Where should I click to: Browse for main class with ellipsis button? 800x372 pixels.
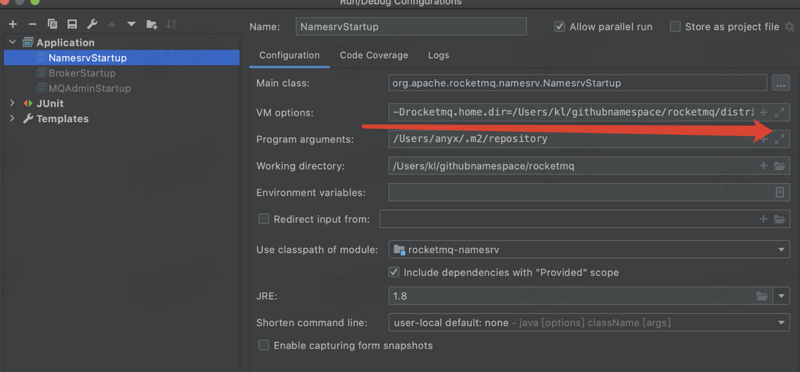pos(781,83)
